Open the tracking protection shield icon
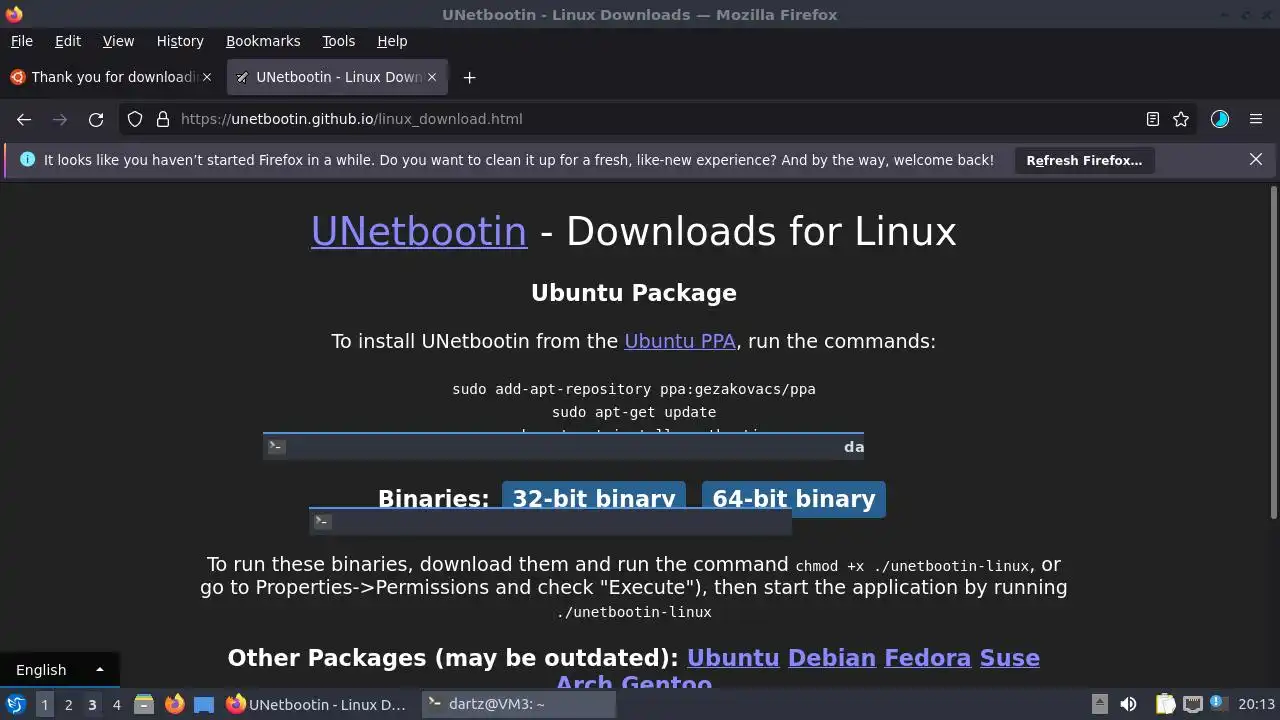 click(135, 119)
